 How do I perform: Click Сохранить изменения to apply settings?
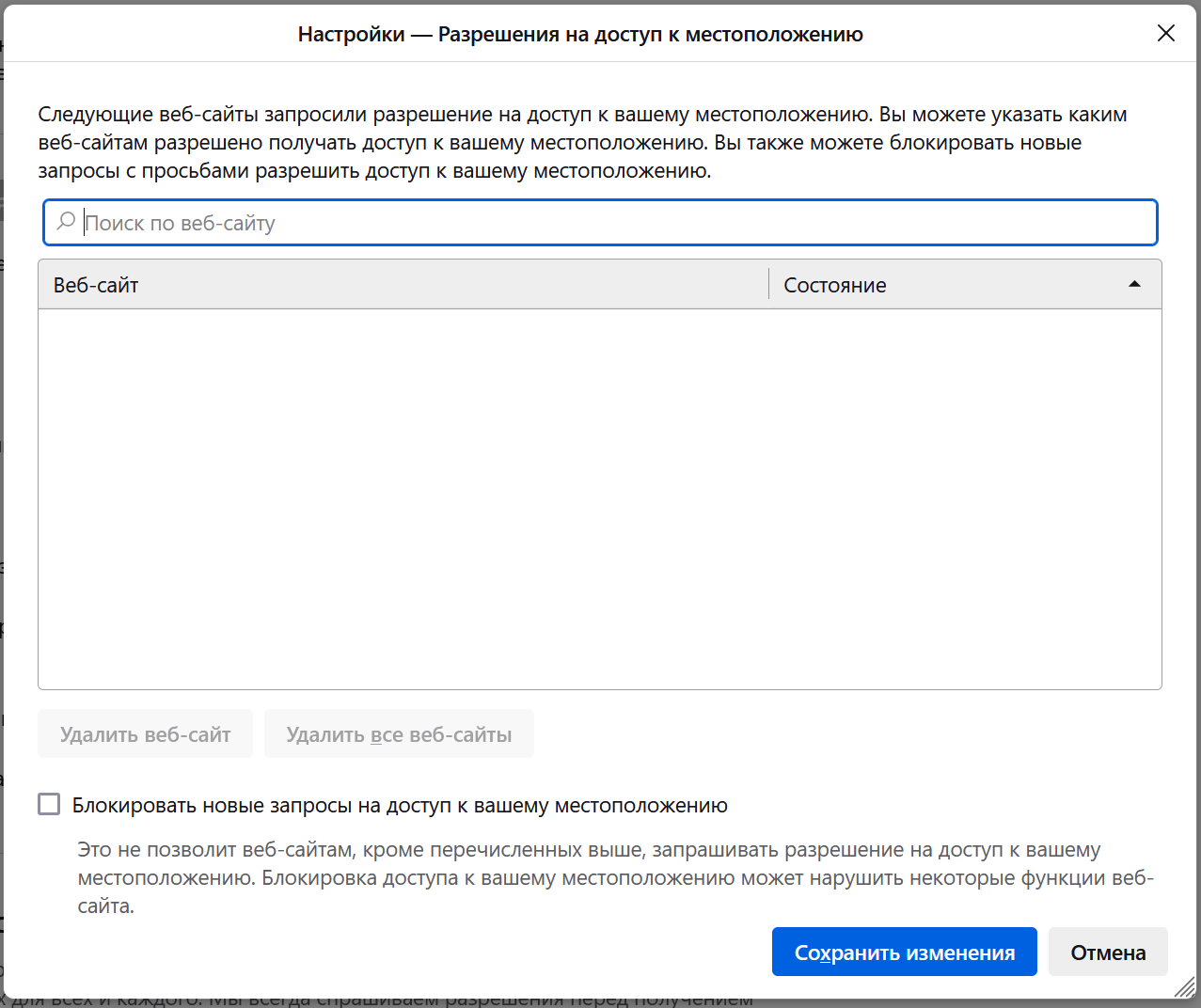coord(904,951)
